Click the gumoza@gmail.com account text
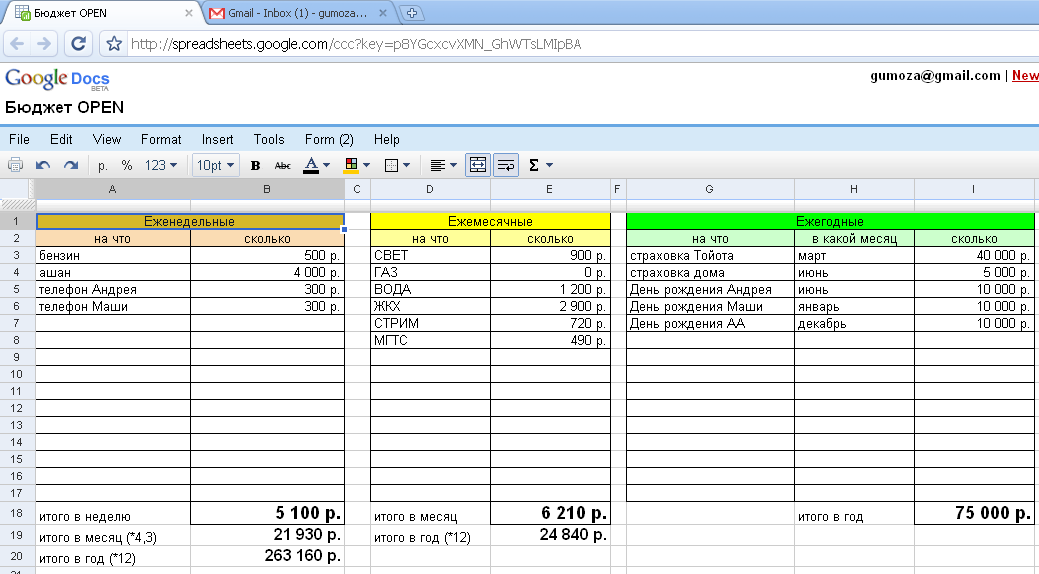This screenshot has width=1039, height=574. point(935,76)
